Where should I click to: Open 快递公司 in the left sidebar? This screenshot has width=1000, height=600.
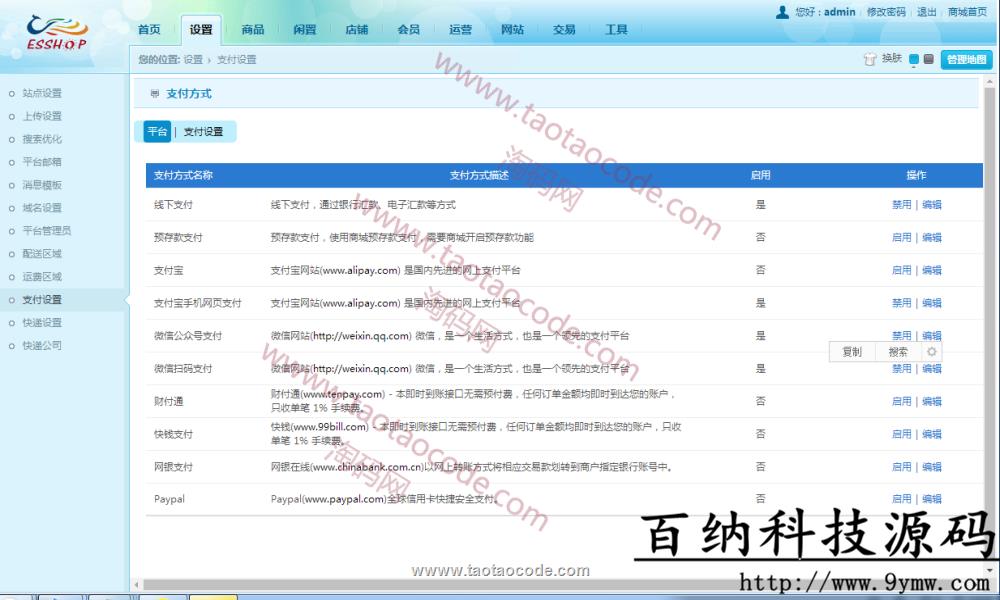click(42, 345)
